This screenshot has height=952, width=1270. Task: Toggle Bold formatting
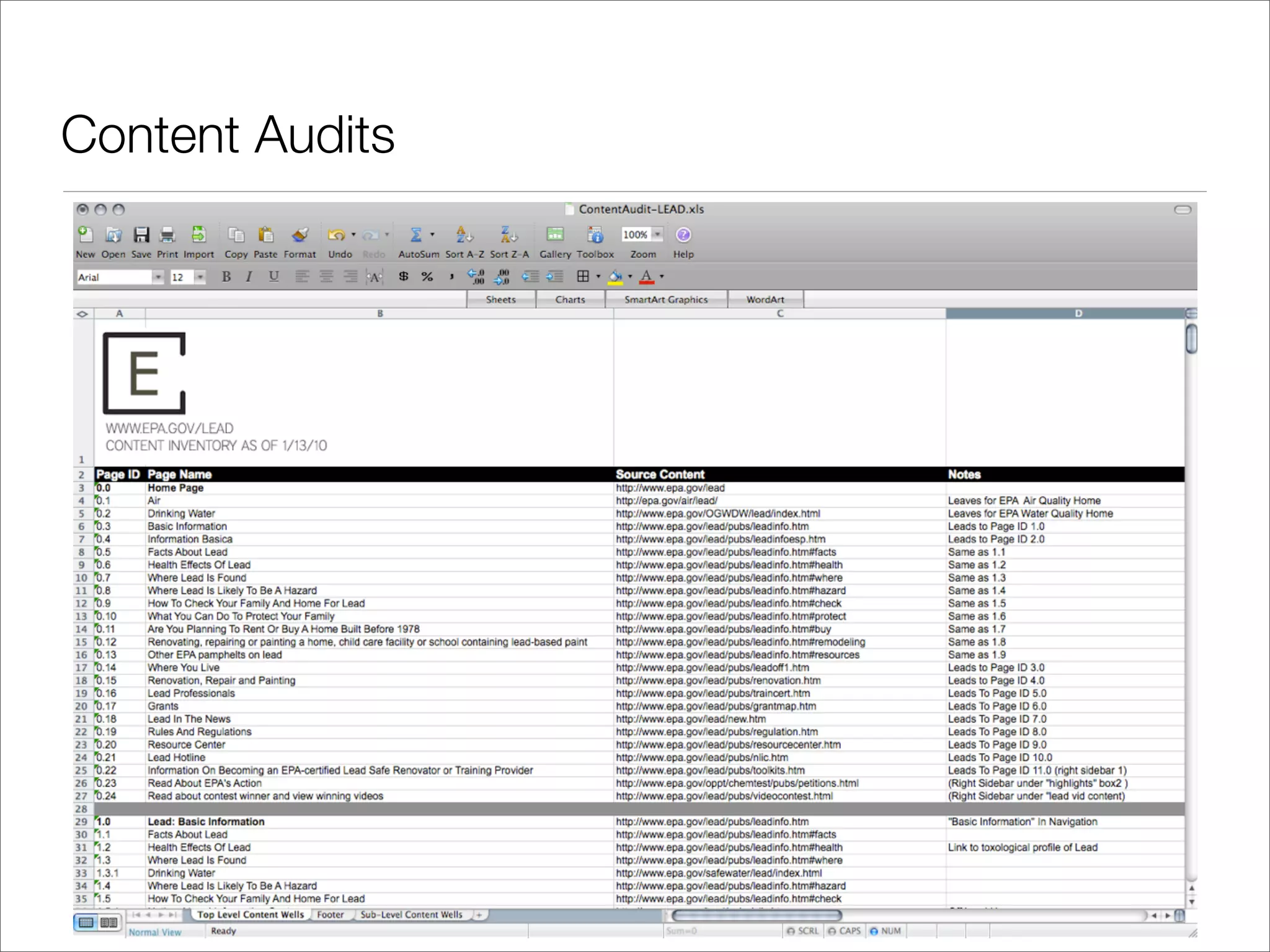(x=226, y=276)
